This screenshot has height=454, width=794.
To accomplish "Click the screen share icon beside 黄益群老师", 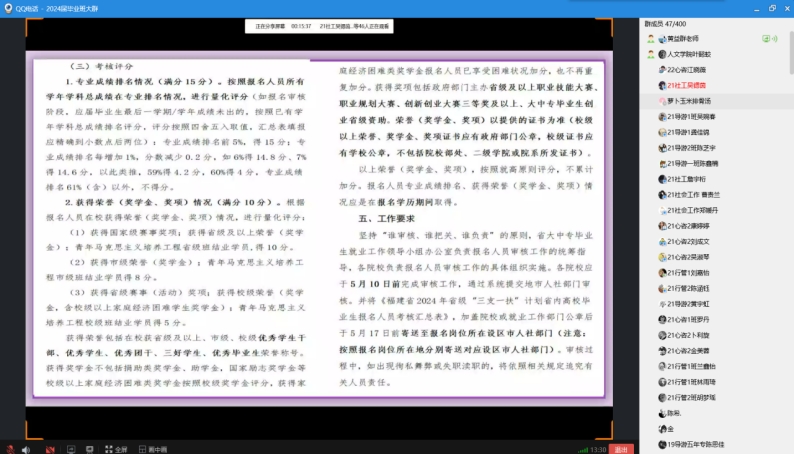I will click(768, 38).
